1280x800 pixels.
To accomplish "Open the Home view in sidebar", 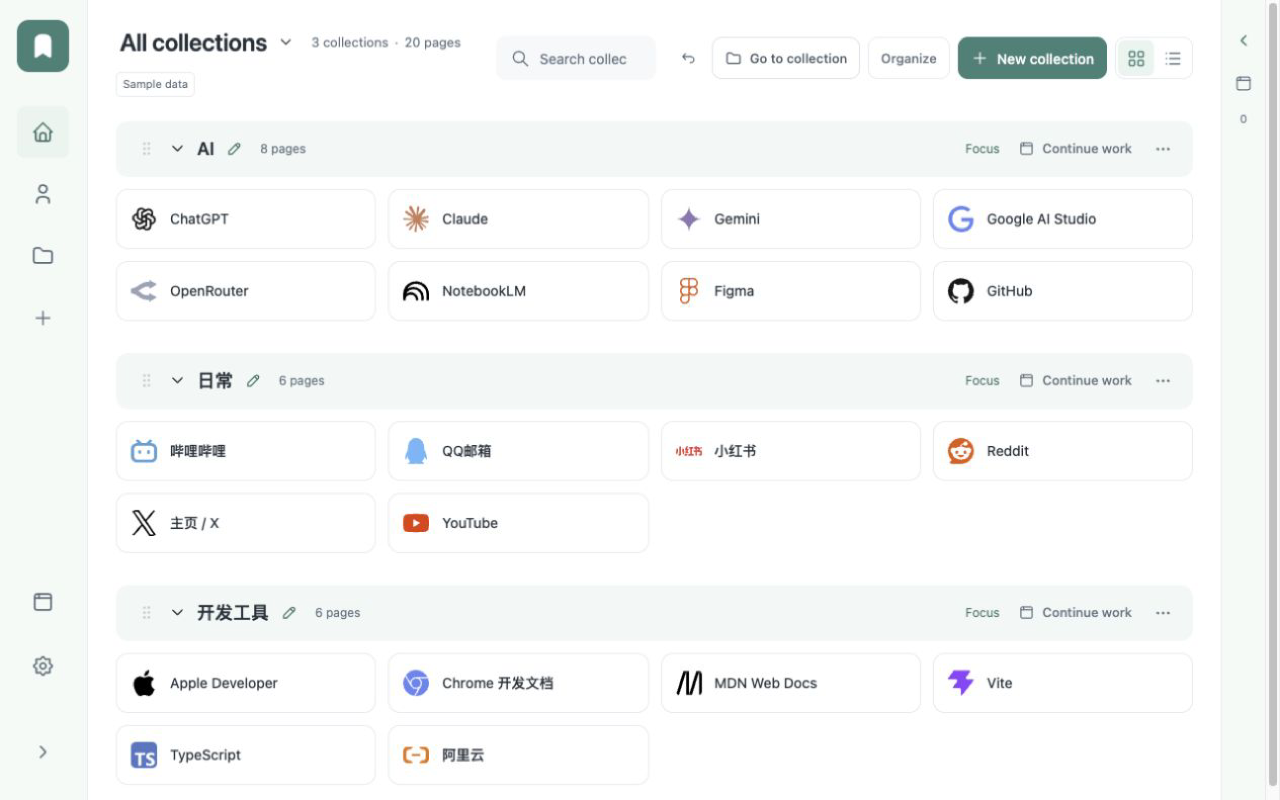I will click(x=43, y=132).
